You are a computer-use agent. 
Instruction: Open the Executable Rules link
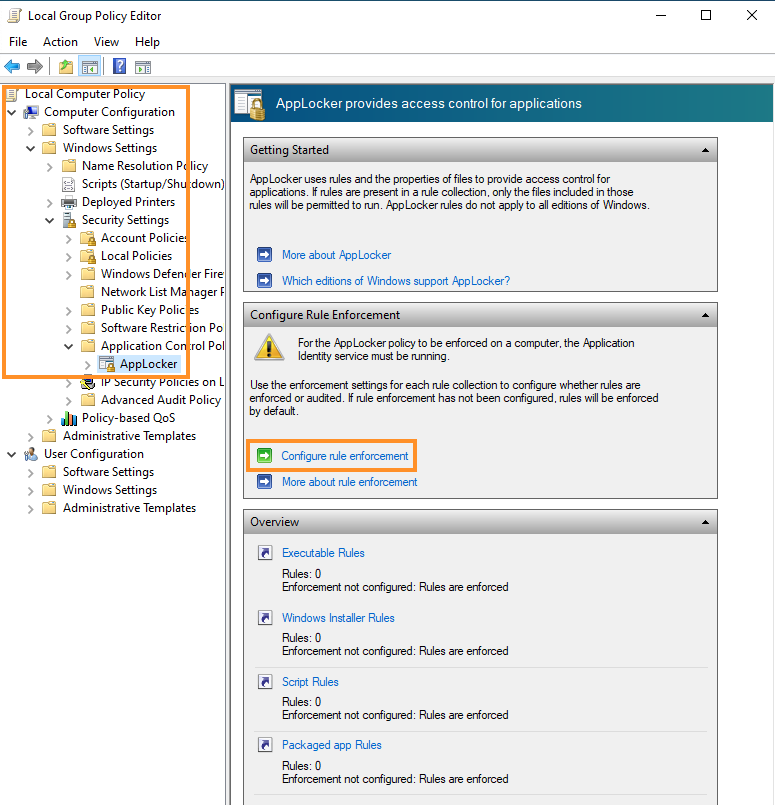click(x=323, y=553)
